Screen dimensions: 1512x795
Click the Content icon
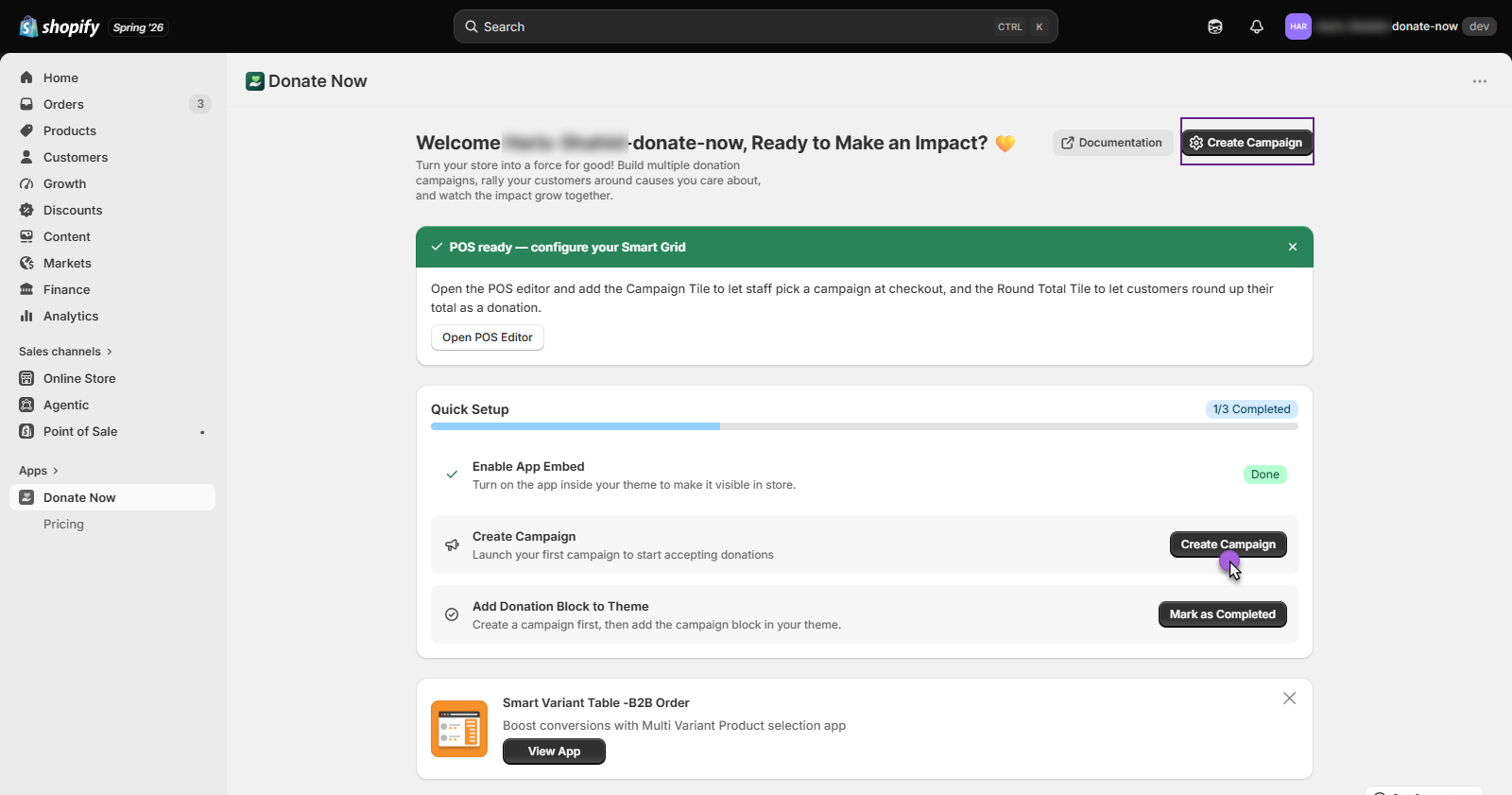point(26,236)
